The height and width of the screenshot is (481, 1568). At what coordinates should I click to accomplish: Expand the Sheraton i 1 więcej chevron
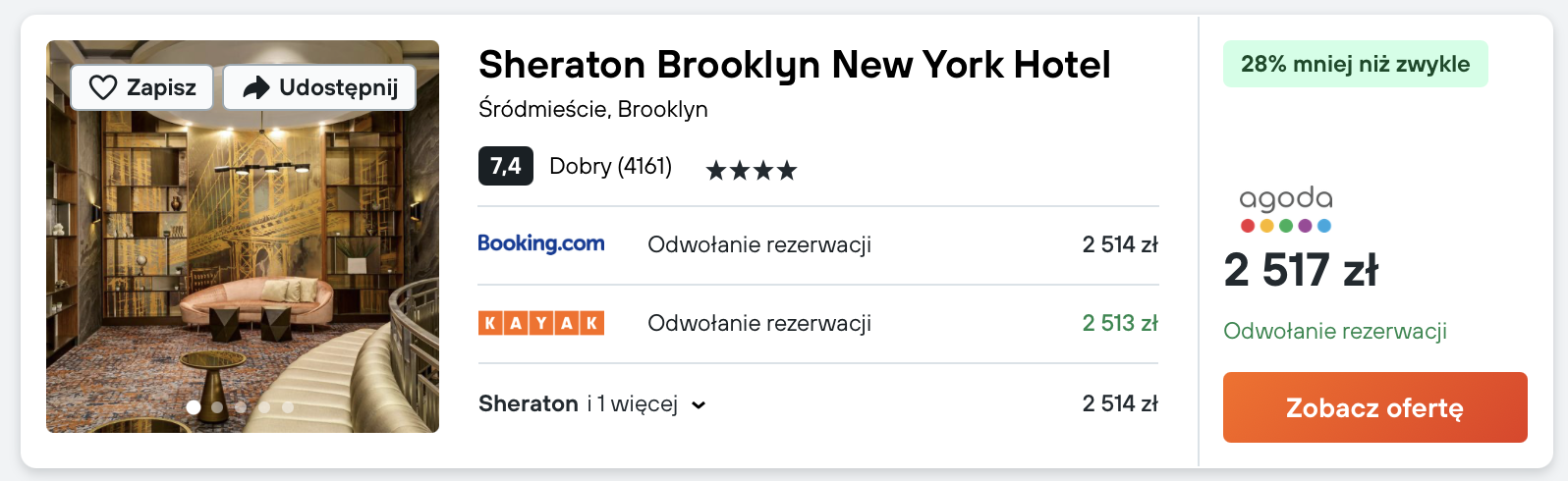tap(699, 405)
